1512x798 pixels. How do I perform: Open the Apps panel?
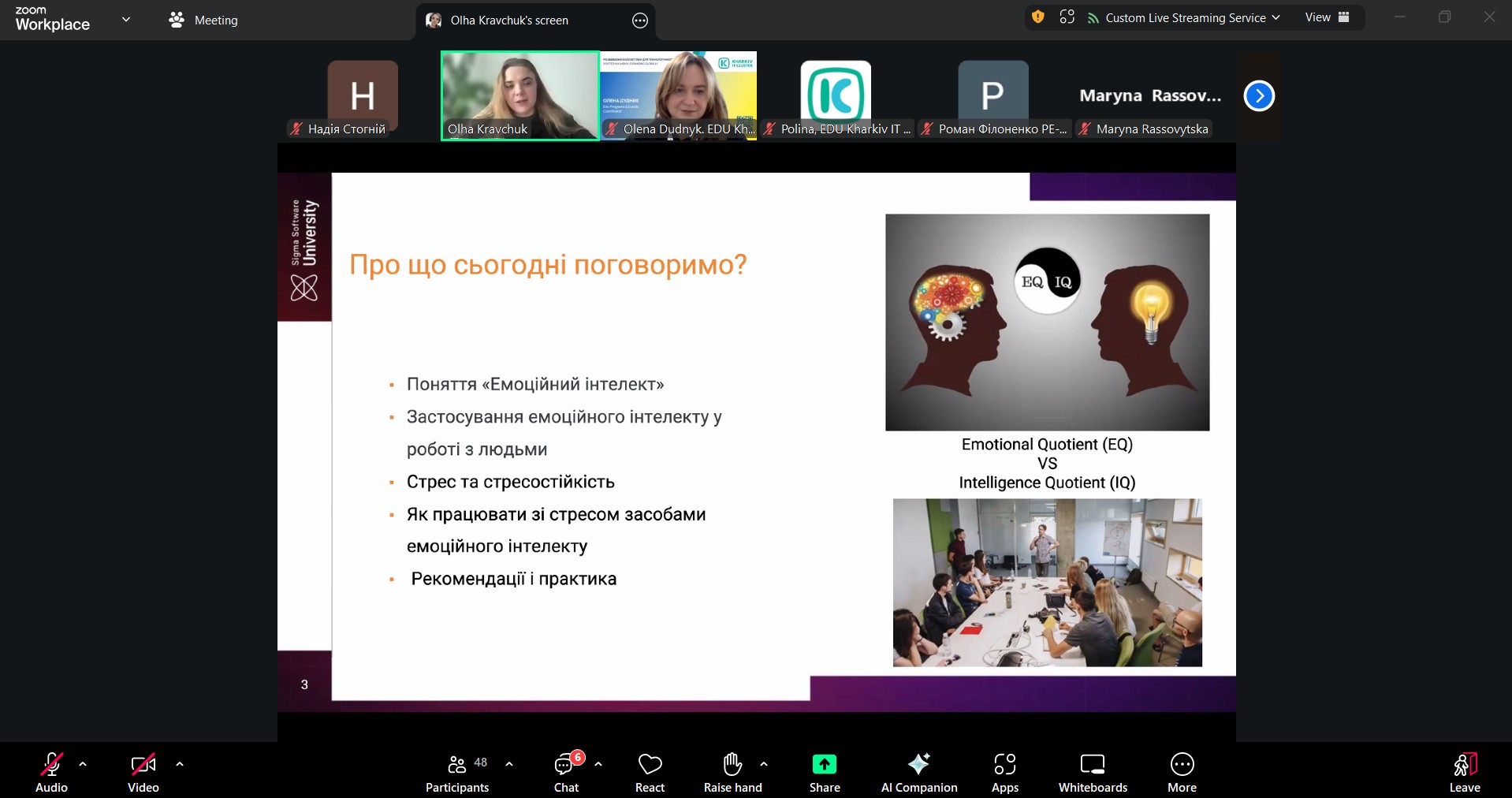pos(1004,773)
